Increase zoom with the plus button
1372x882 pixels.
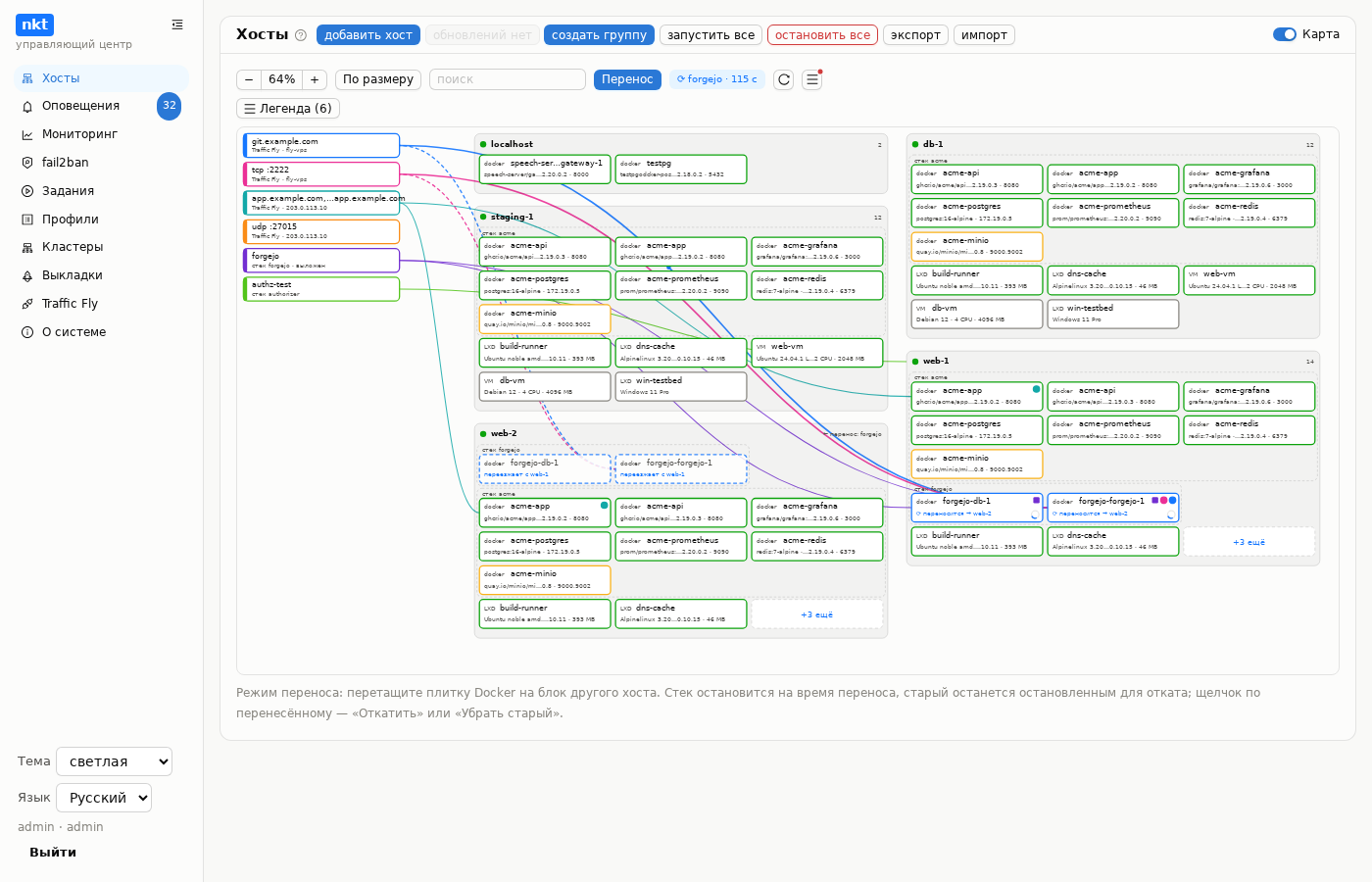315,79
